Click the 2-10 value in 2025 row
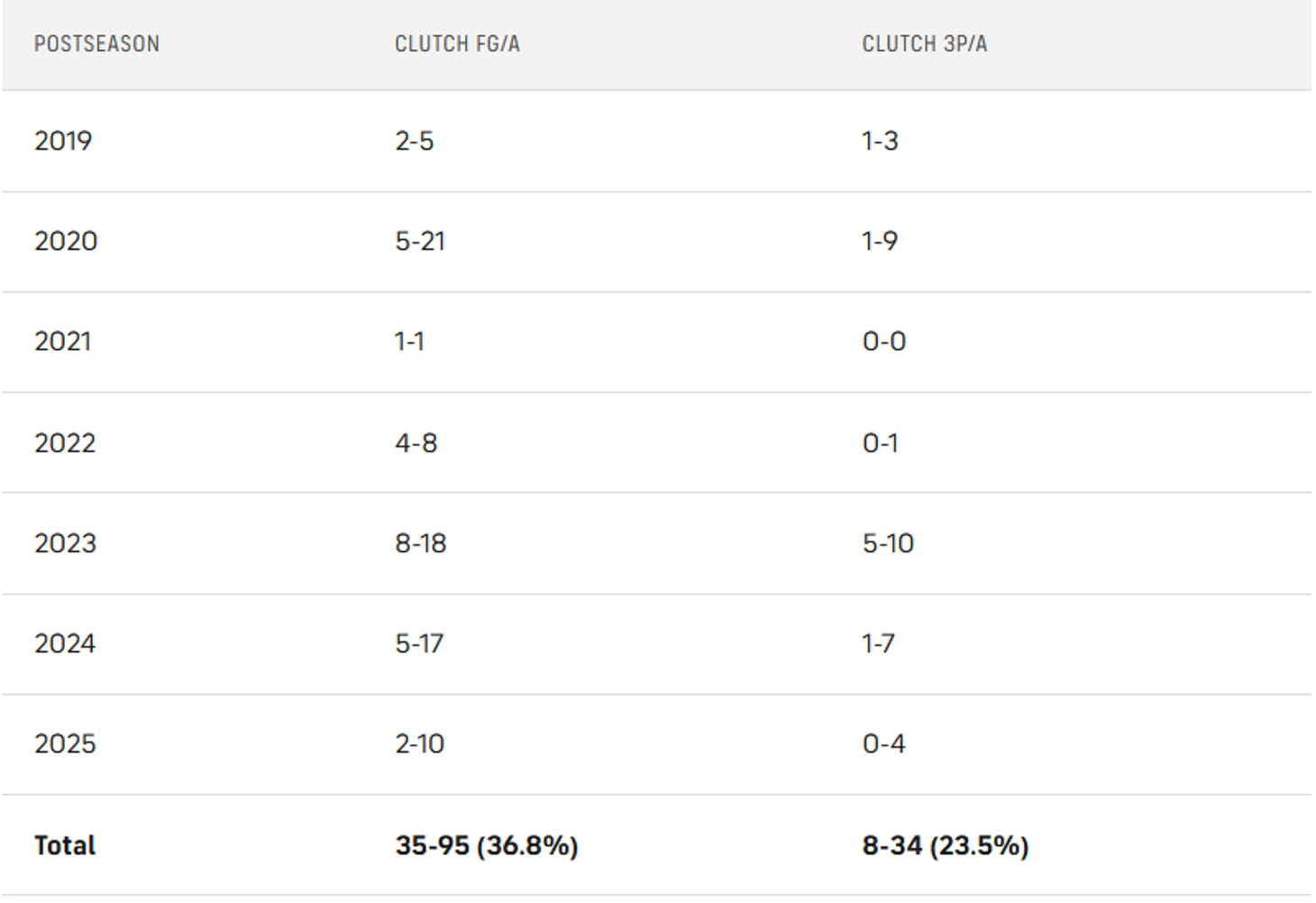Image resolution: width=1316 pixels, height=903 pixels. pyautogui.click(x=419, y=743)
